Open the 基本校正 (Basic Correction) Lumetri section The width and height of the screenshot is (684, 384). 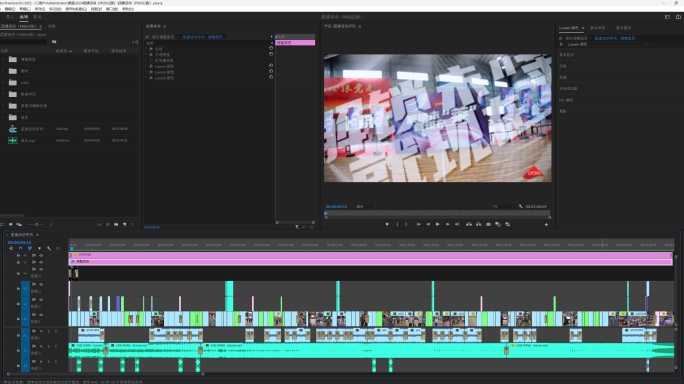tap(567, 55)
